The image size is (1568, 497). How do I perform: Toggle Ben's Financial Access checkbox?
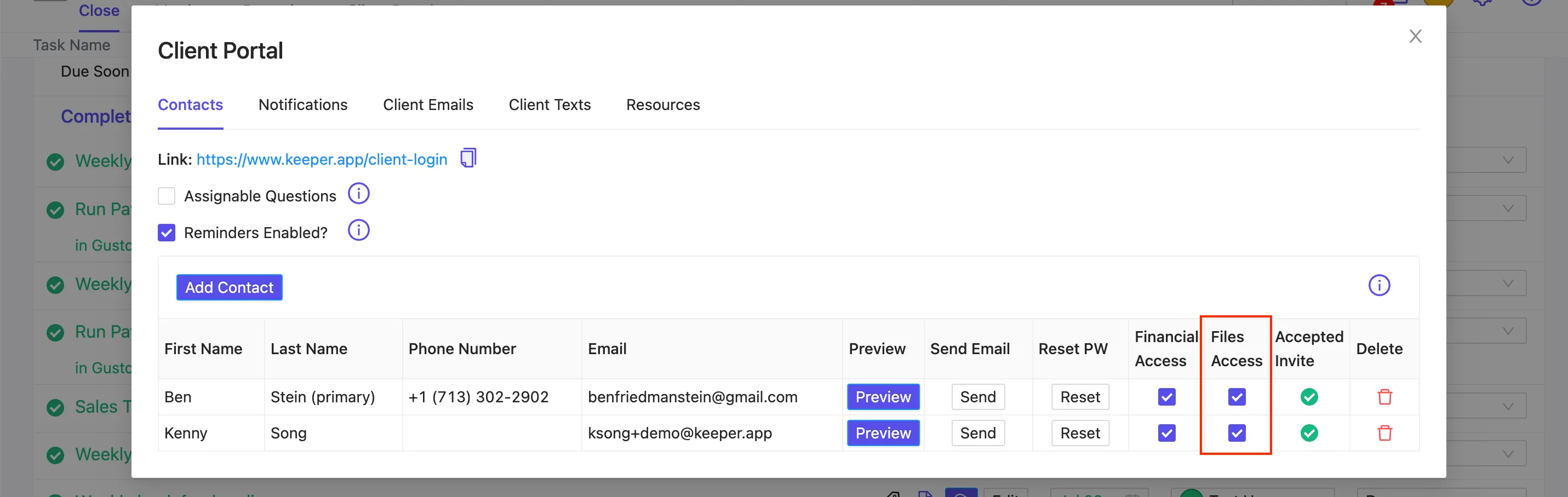(x=1166, y=397)
